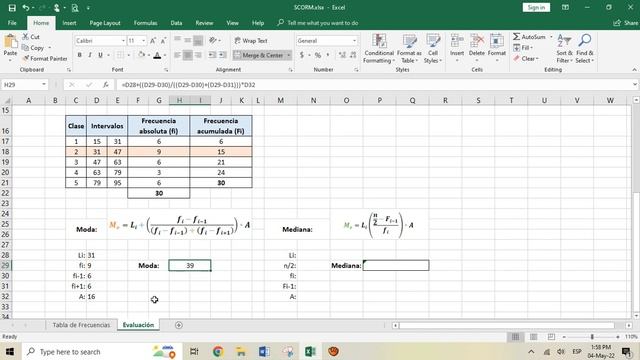Click AutoSum sigma icon
The image size is (640, 360).
pyautogui.click(x=517, y=37)
